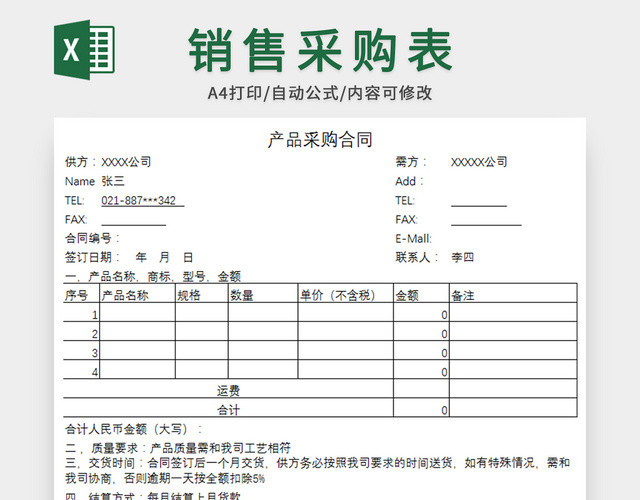Click the 'A4打印/自动公式/内容可修改' subtitle
The image size is (640, 500).
320,93
